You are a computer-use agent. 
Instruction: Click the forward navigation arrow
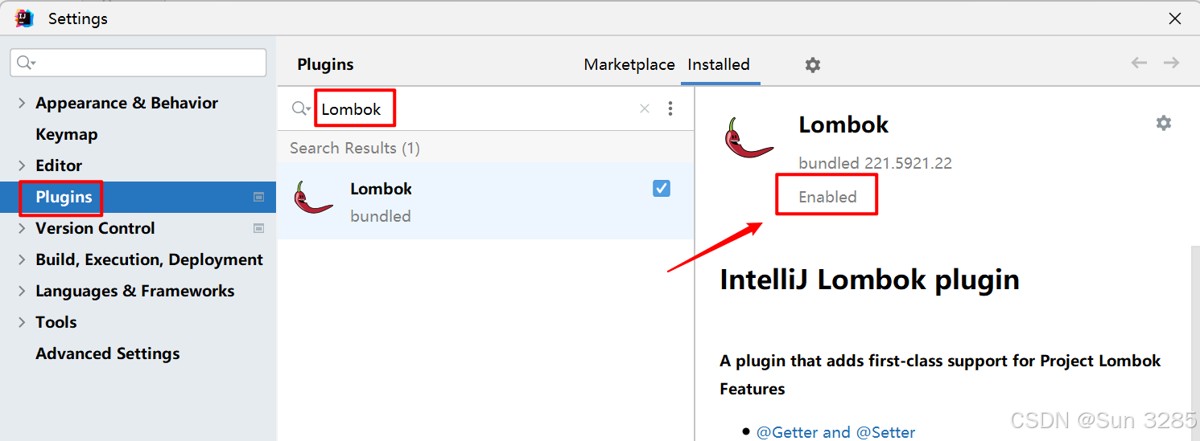[x=1171, y=63]
